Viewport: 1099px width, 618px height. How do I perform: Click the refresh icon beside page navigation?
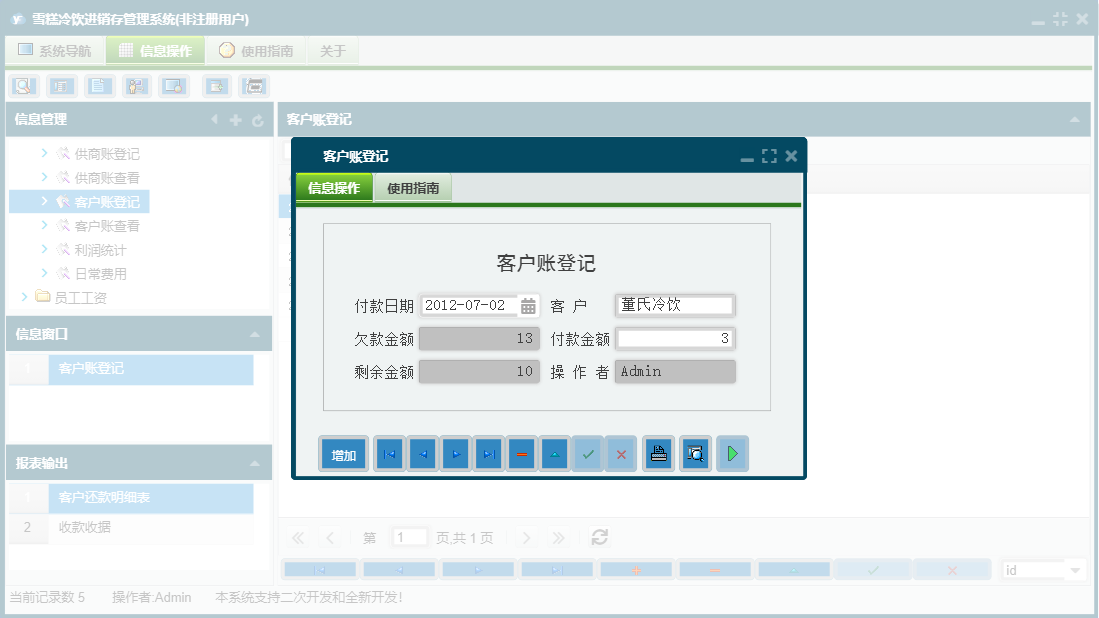click(x=598, y=537)
